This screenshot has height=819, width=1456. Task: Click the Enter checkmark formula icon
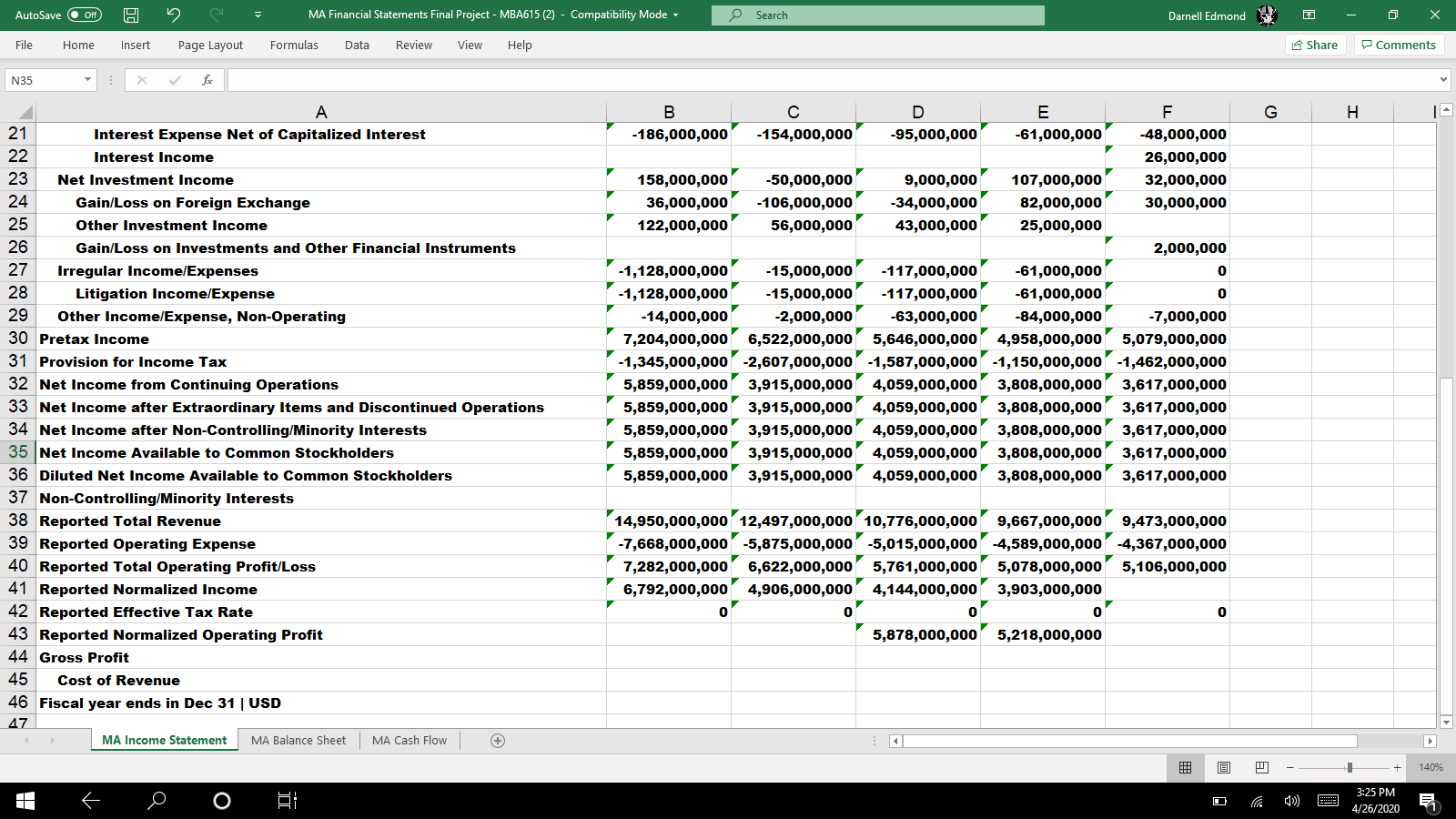tap(175, 80)
